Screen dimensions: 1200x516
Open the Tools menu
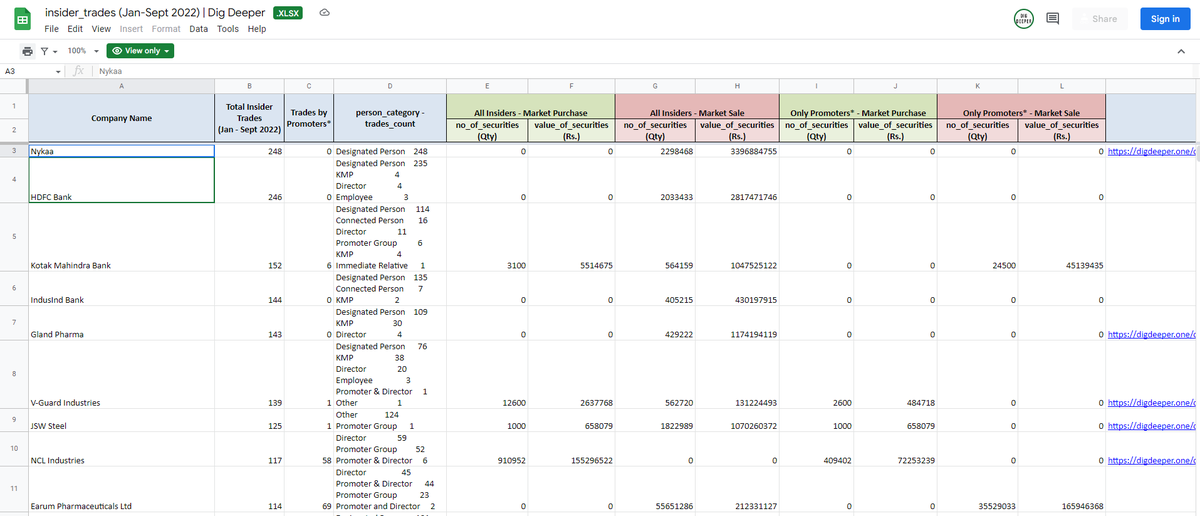pyautogui.click(x=228, y=29)
